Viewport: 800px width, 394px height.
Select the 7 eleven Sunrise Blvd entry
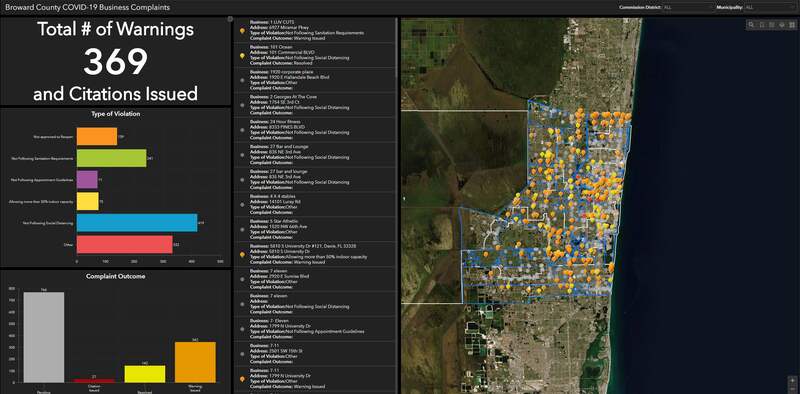315,279
